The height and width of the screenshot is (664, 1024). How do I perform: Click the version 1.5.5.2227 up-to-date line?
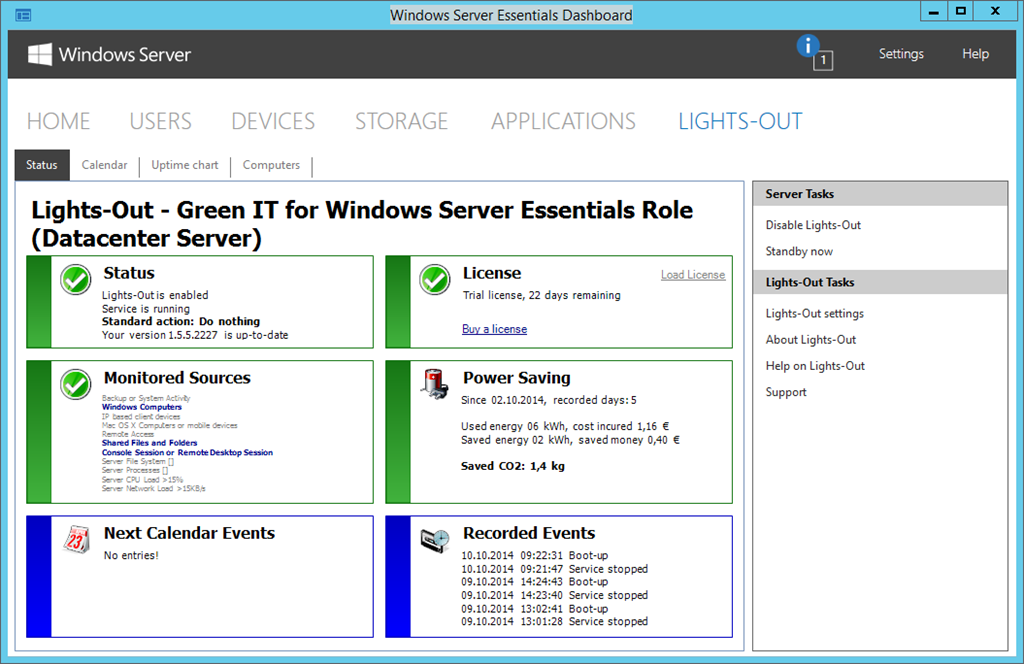pyautogui.click(x=195, y=335)
